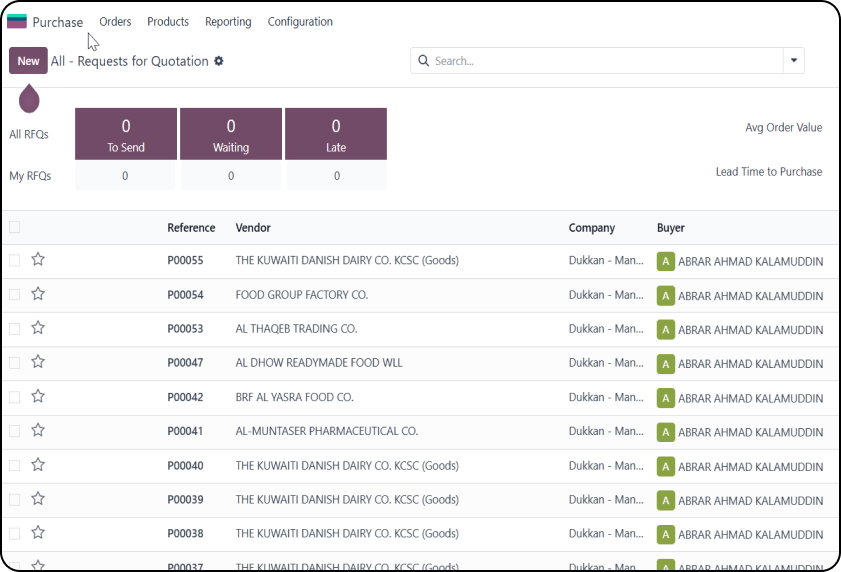Open the Reporting menu
This screenshot has height=572, width=841.
click(x=228, y=22)
